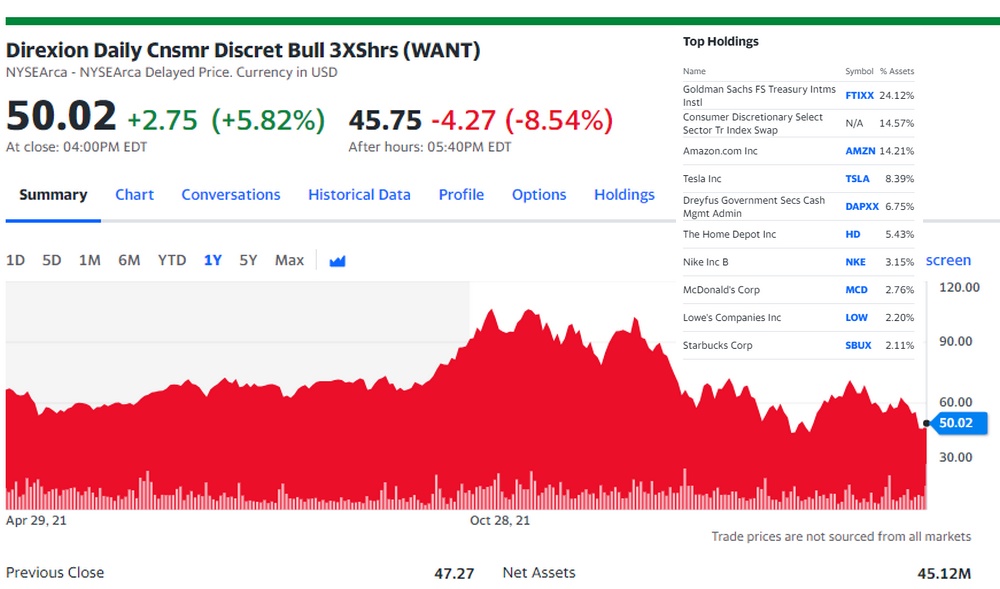The width and height of the screenshot is (1000, 589).
Task: Select the 1Y chart range
Action: point(212,261)
